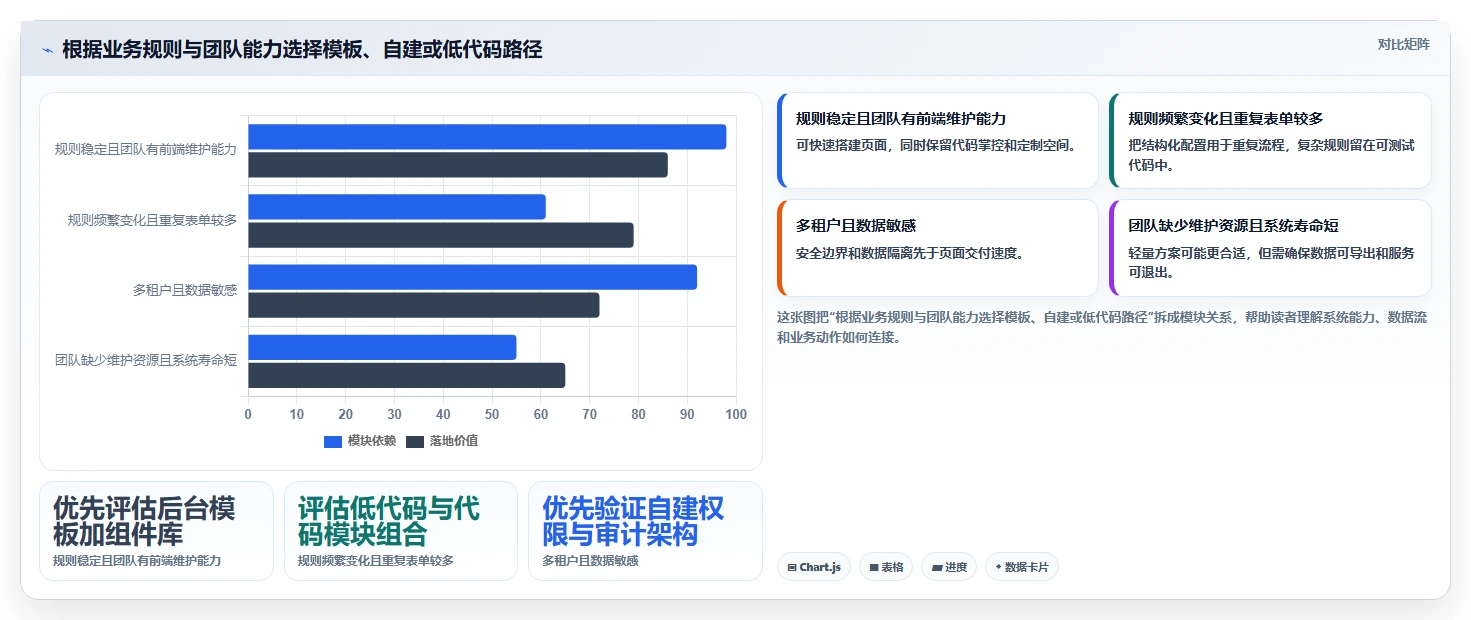
Task: Click blue bar for 规则稳定且团队有前端维护能力
Action: tap(487, 137)
